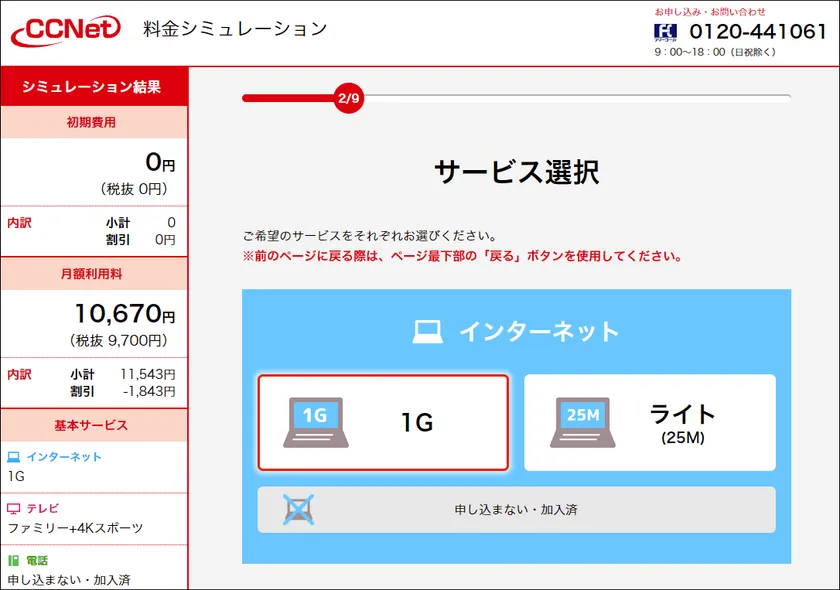
Task: Choose 申し込まない・加入済 for internet
Action: (x=516, y=509)
